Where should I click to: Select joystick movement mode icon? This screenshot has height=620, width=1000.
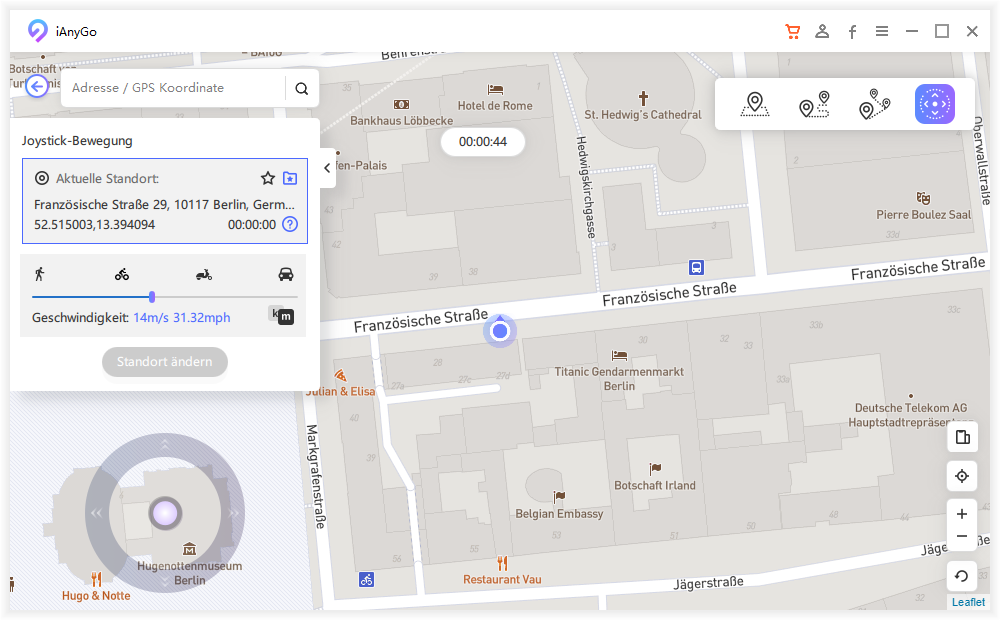[x=935, y=104]
